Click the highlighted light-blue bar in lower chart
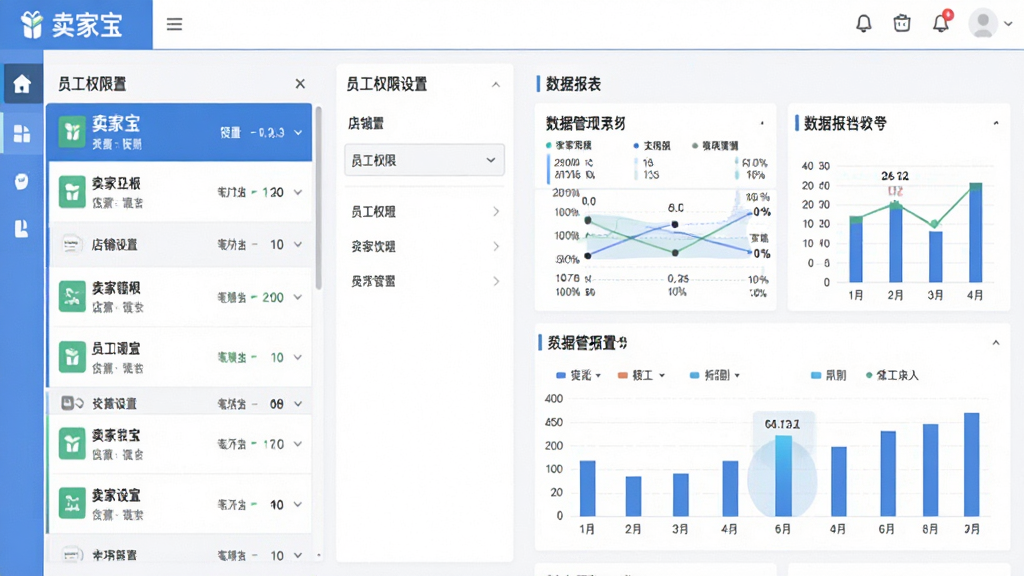 click(x=783, y=476)
